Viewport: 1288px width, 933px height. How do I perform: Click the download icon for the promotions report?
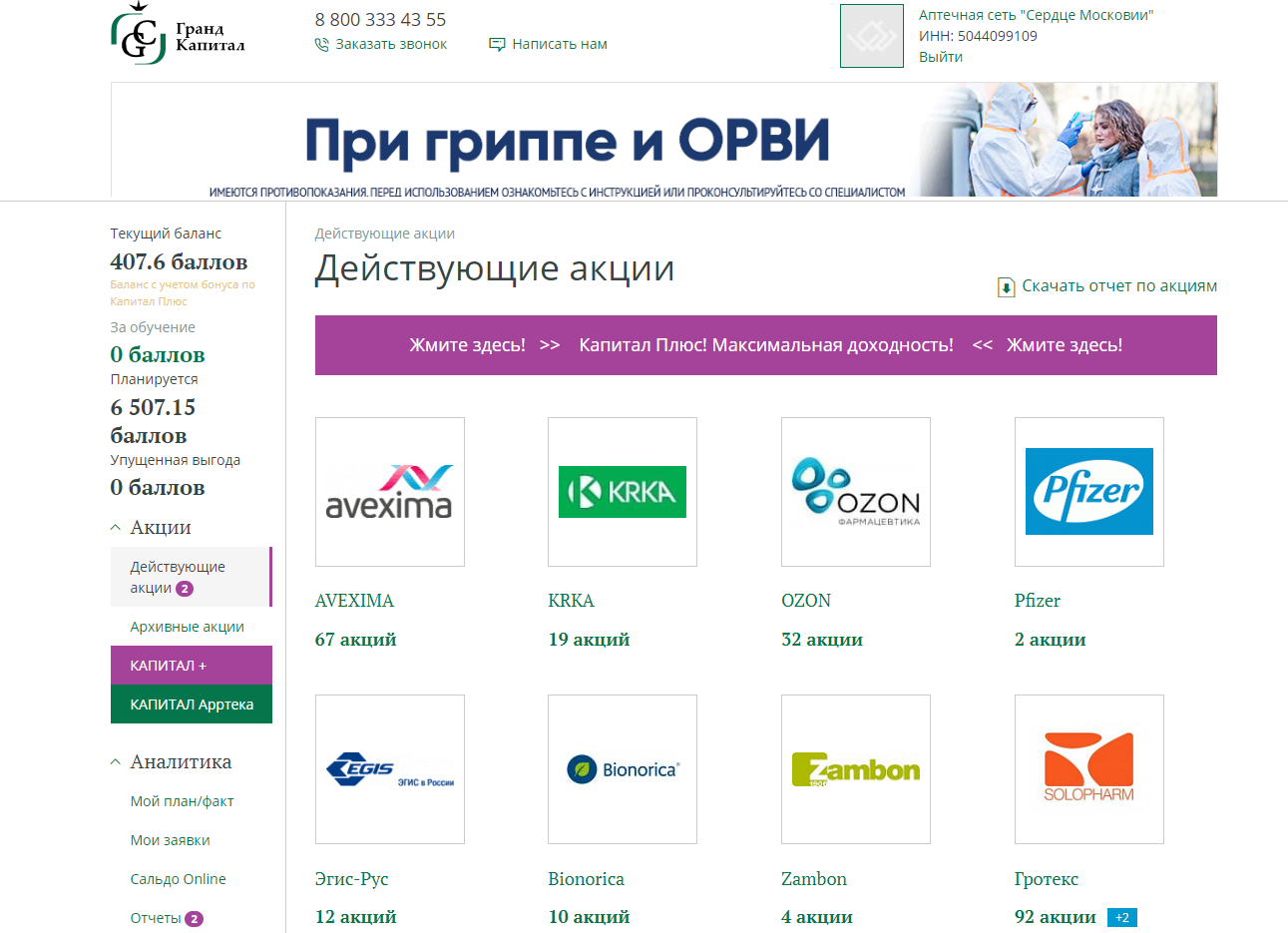click(1007, 287)
